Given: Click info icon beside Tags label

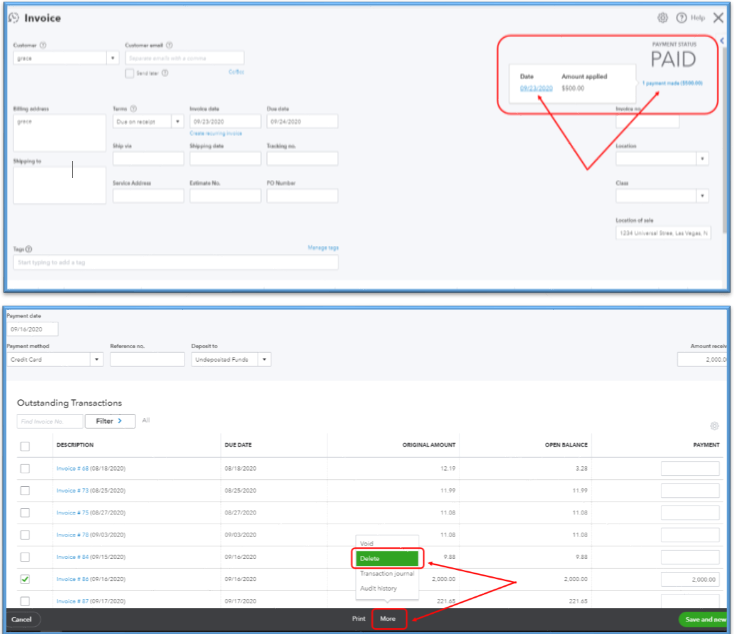Looking at the screenshot, I should 29,249.
